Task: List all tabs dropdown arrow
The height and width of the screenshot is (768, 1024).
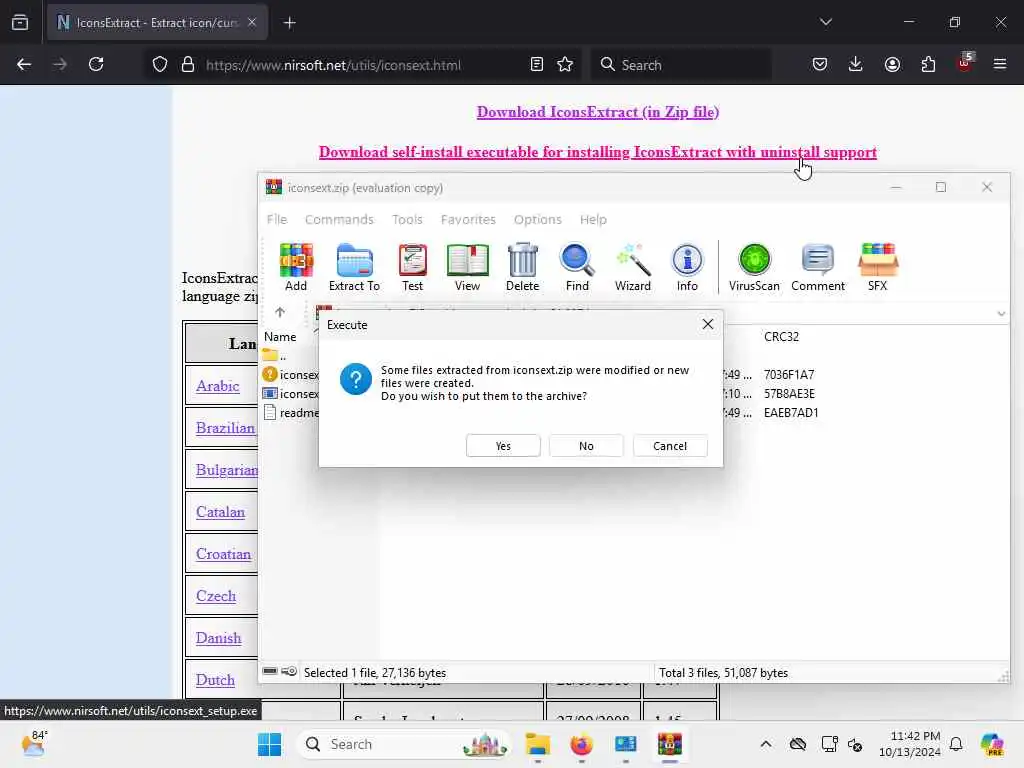Action: 825,22
